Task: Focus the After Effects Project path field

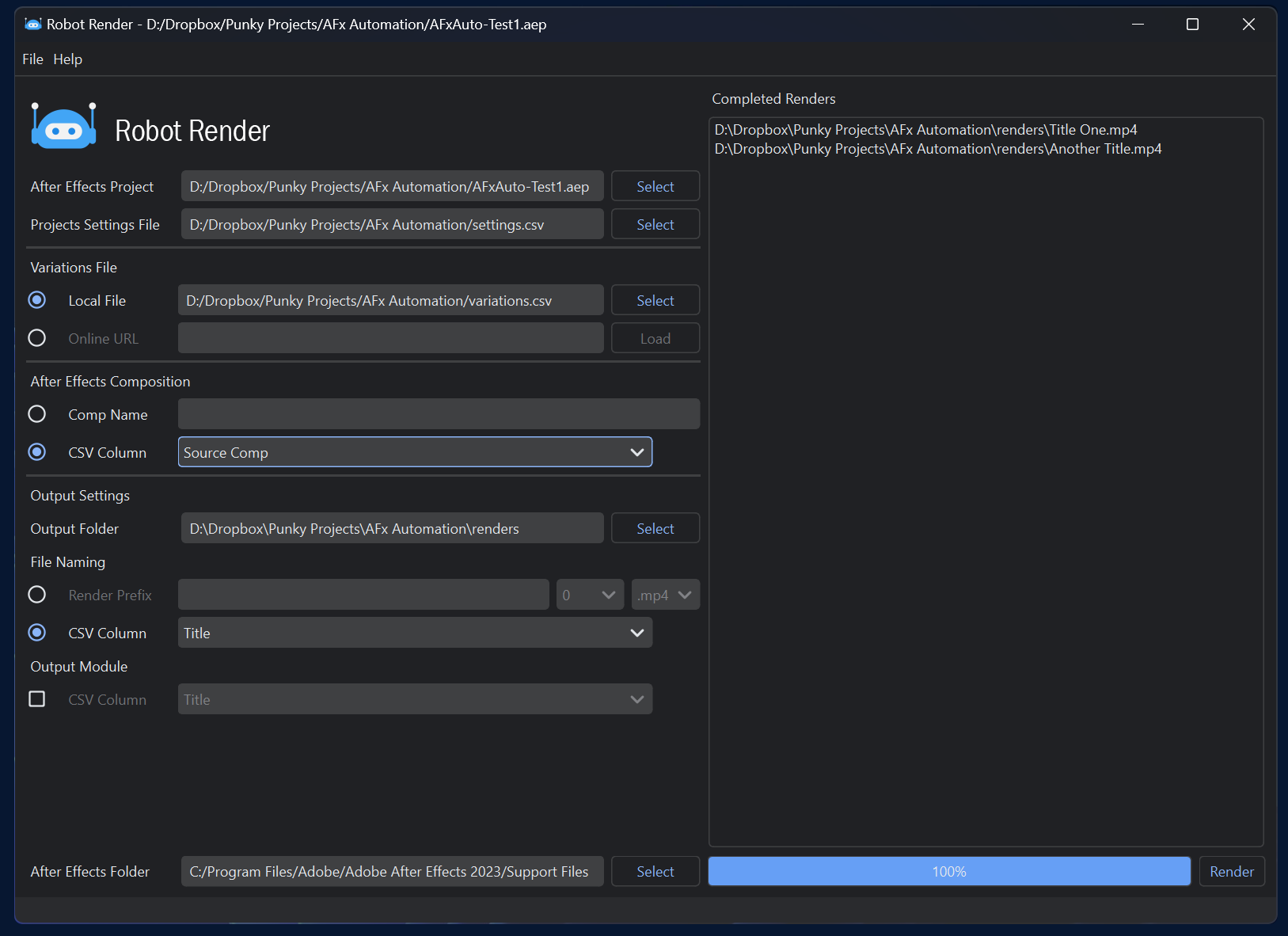Action: point(393,186)
